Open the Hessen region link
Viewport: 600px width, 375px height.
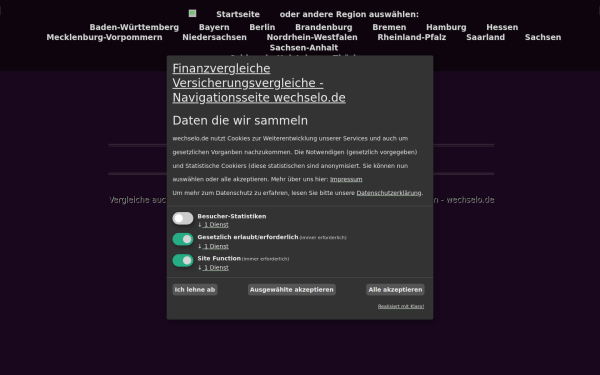click(x=502, y=27)
